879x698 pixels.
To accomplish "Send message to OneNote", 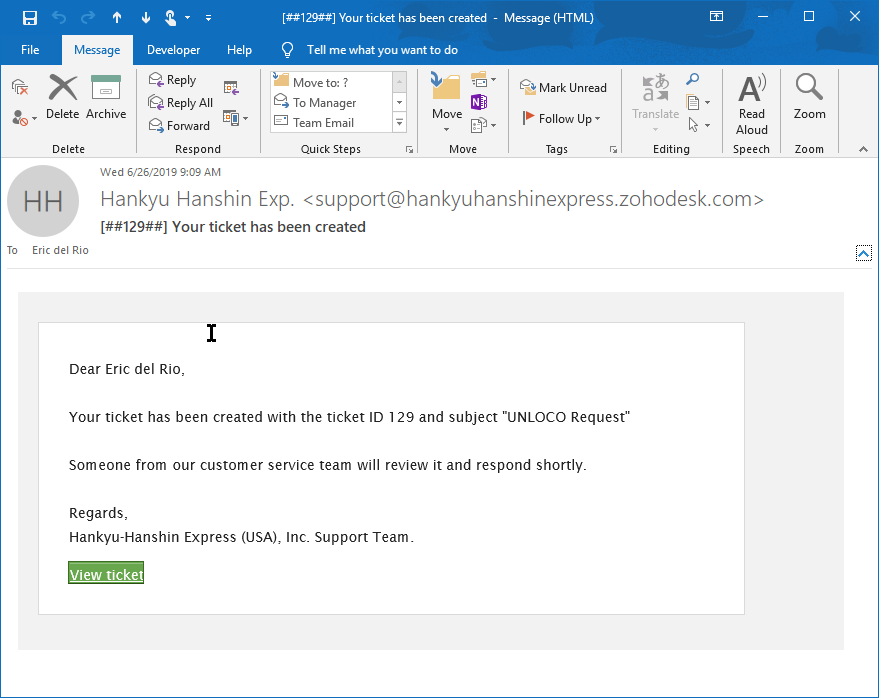I will pyautogui.click(x=479, y=102).
